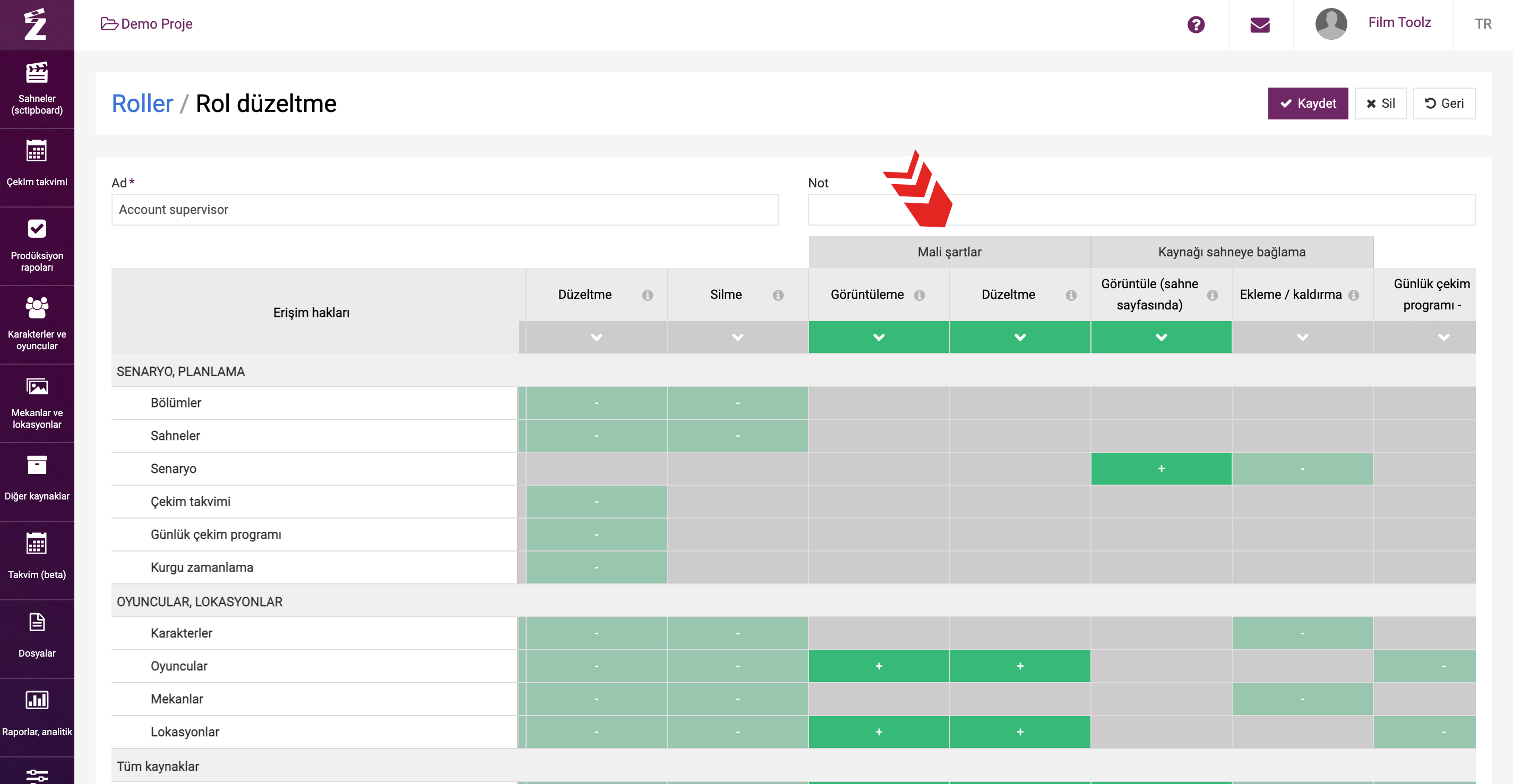Image resolution: width=1513 pixels, height=784 pixels.
Task: Click info icon beside Görüntüle (sahne sayfasında)
Action: 1213,295
